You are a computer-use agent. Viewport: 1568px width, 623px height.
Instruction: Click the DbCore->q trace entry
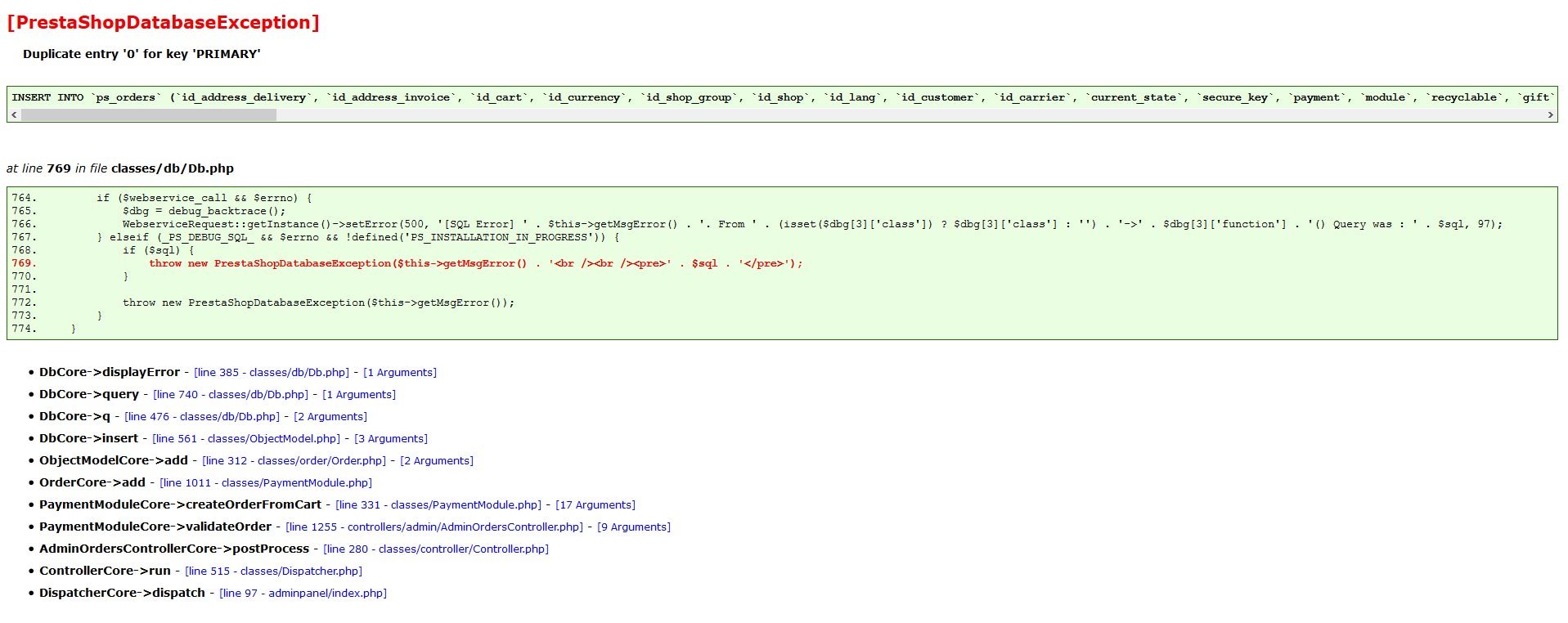(74, 417)
